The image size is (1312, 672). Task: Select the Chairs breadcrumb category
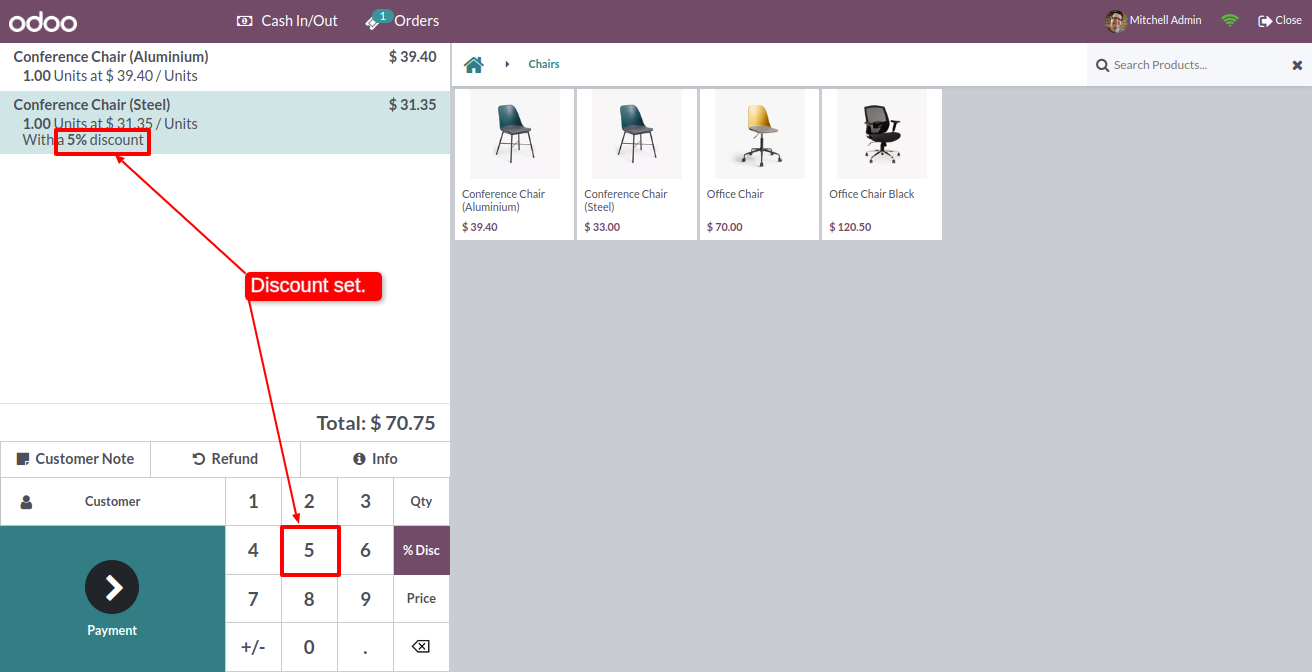coord(544,64)
